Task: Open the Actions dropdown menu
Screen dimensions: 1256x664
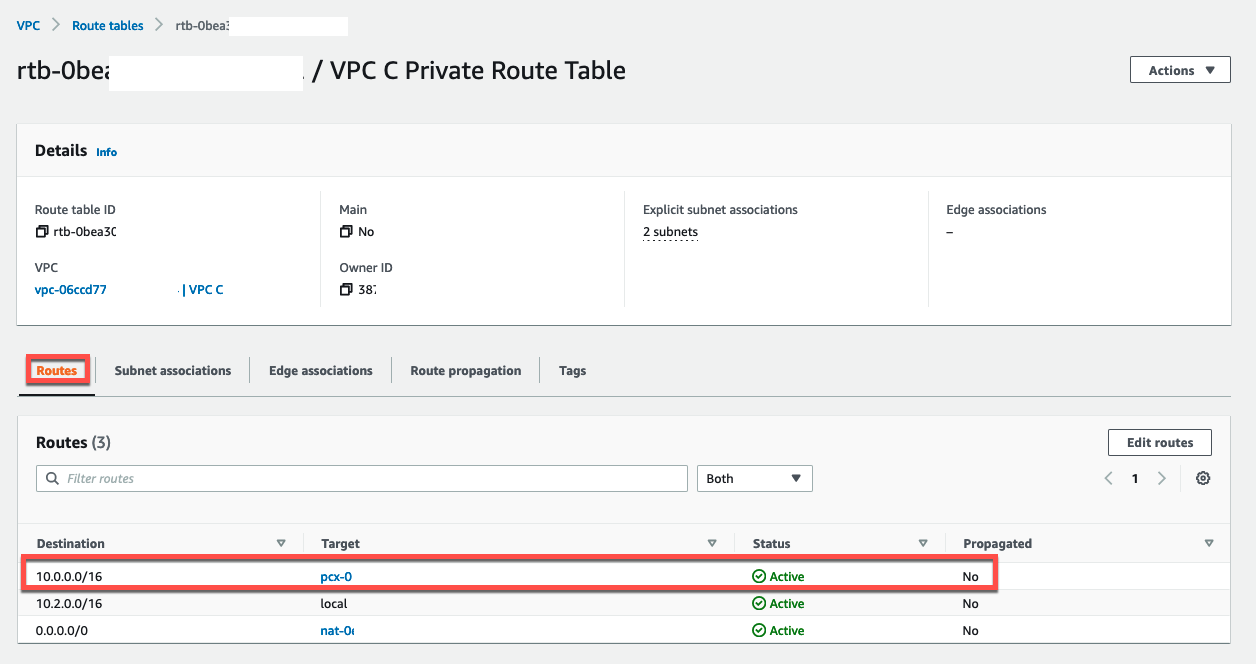Action: pos(1180,70)
